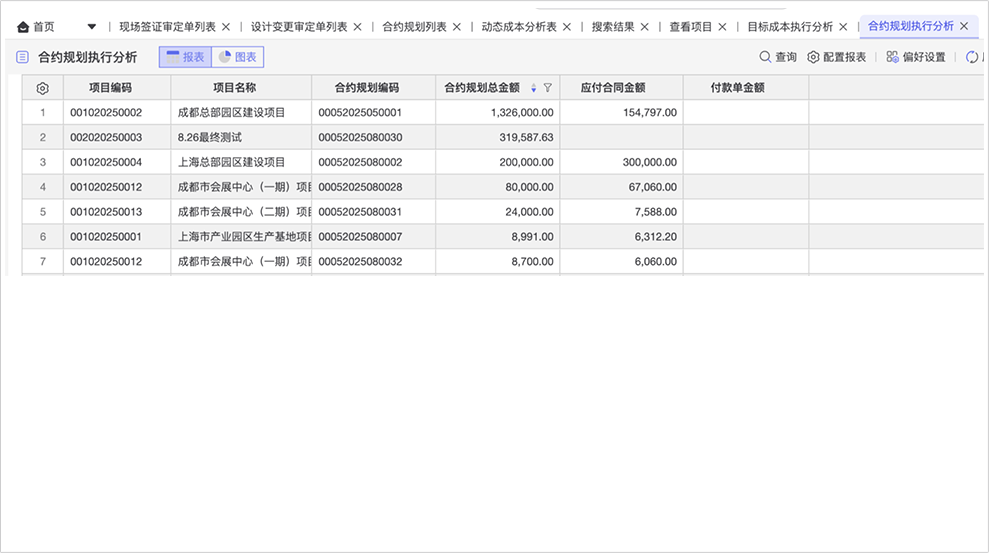Screen dimensions: 989x553
Task: Click the home icon labeled 首页
Action: (x=24, y=27)
